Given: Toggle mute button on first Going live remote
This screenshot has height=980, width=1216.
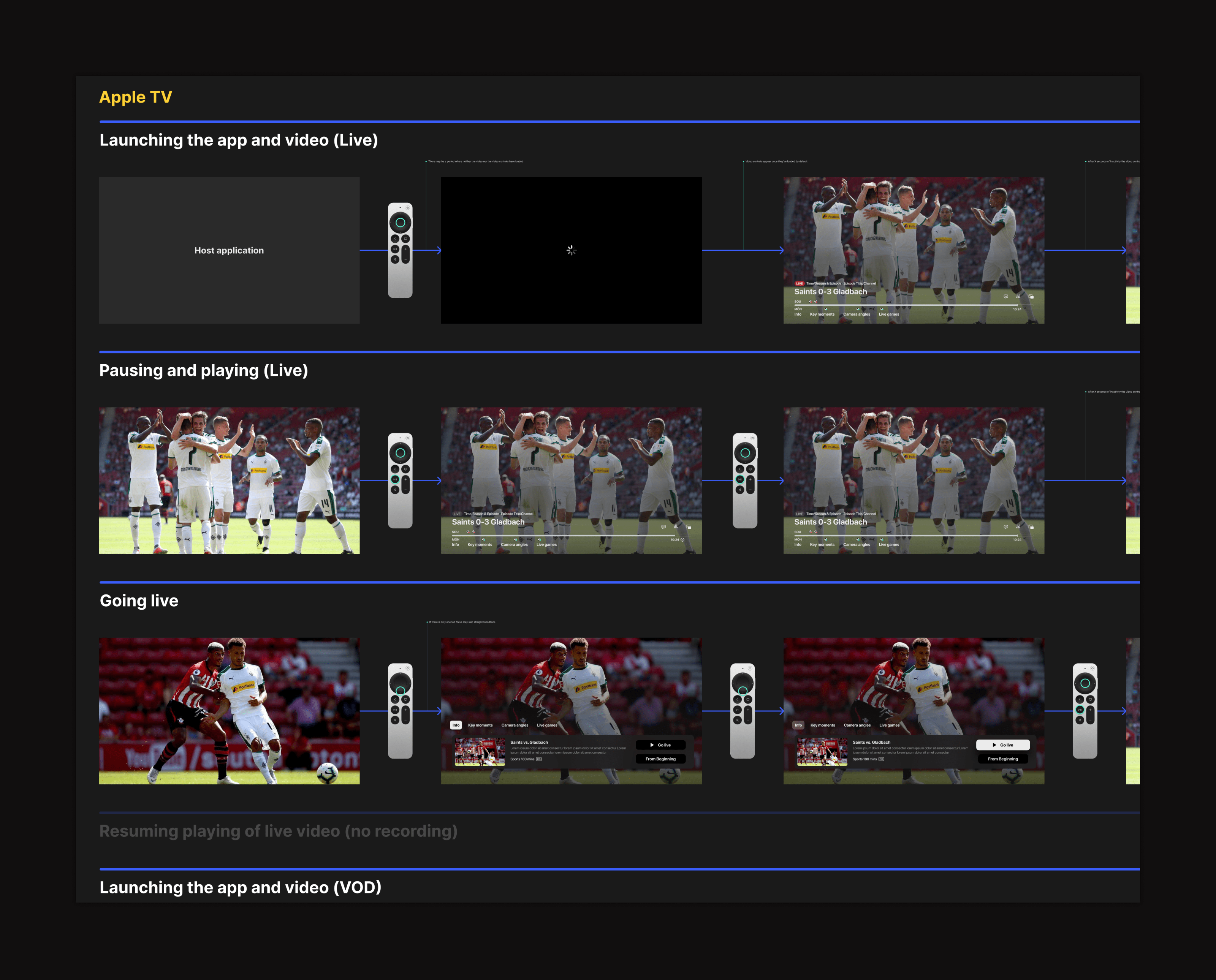Looking at the screenshot, I should [x=395, y=720].
